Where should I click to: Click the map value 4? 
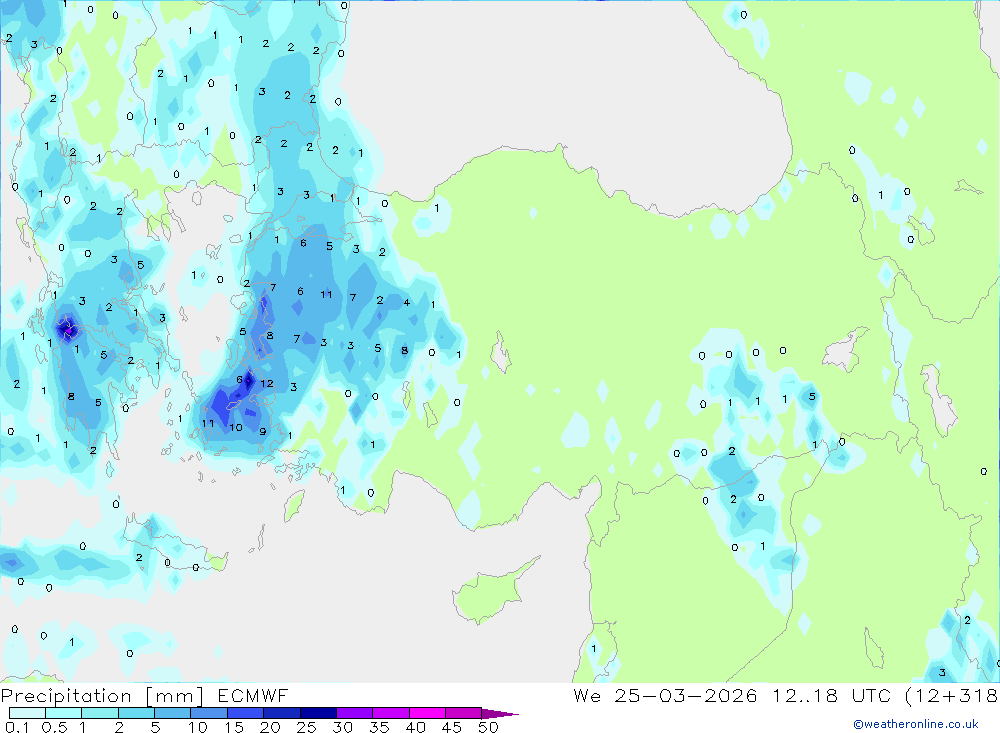406,302
